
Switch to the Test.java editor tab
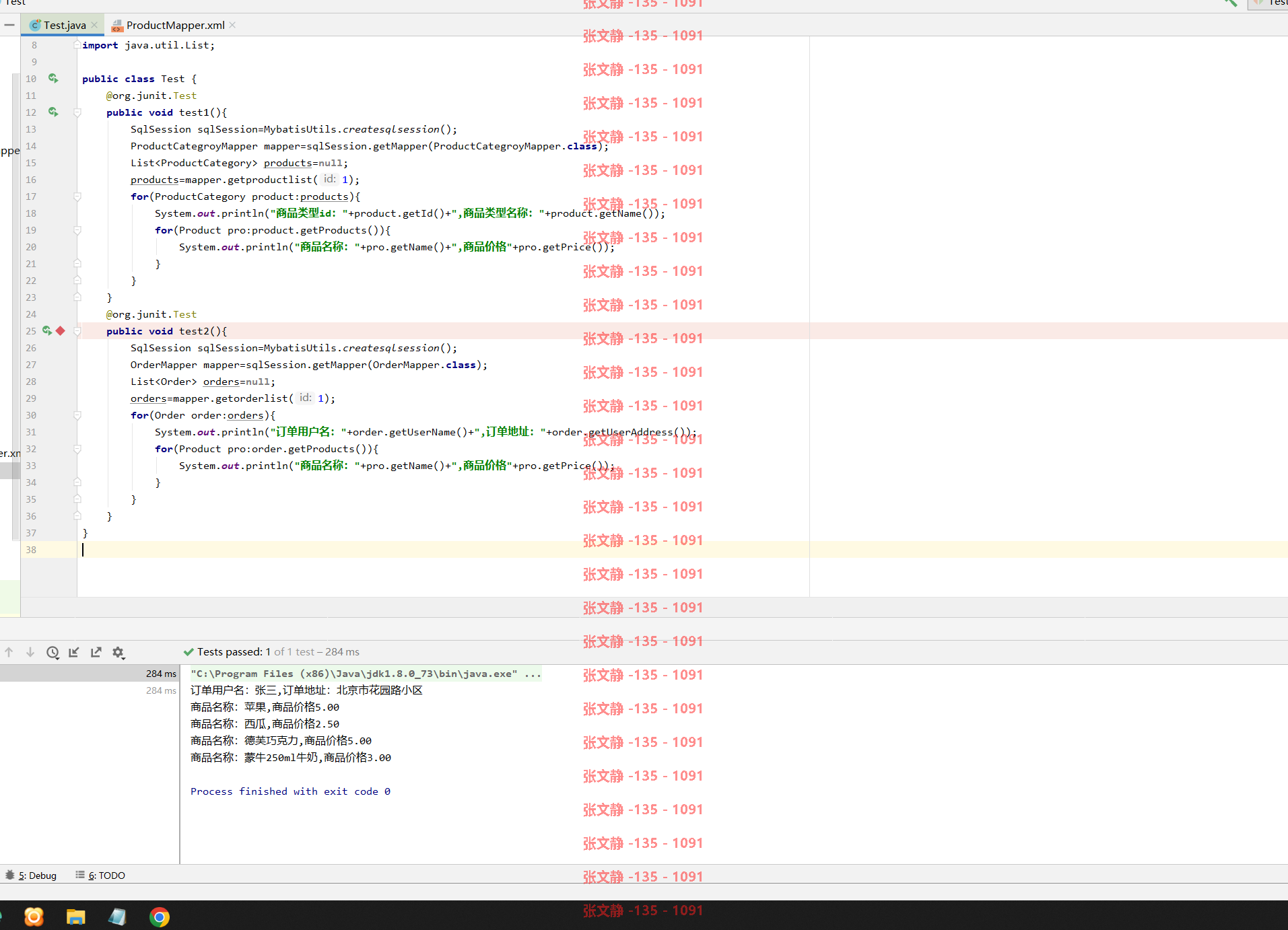coord(64,25)
